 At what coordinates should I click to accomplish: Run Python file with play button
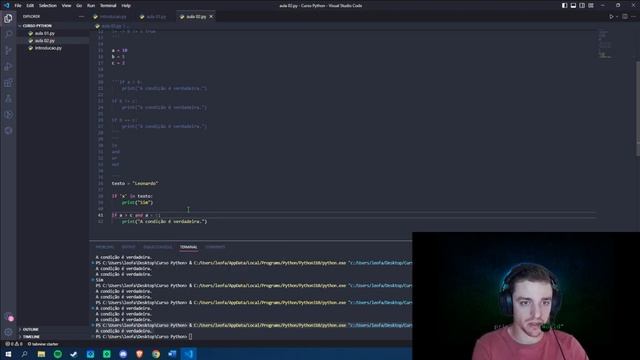[611, 17]
